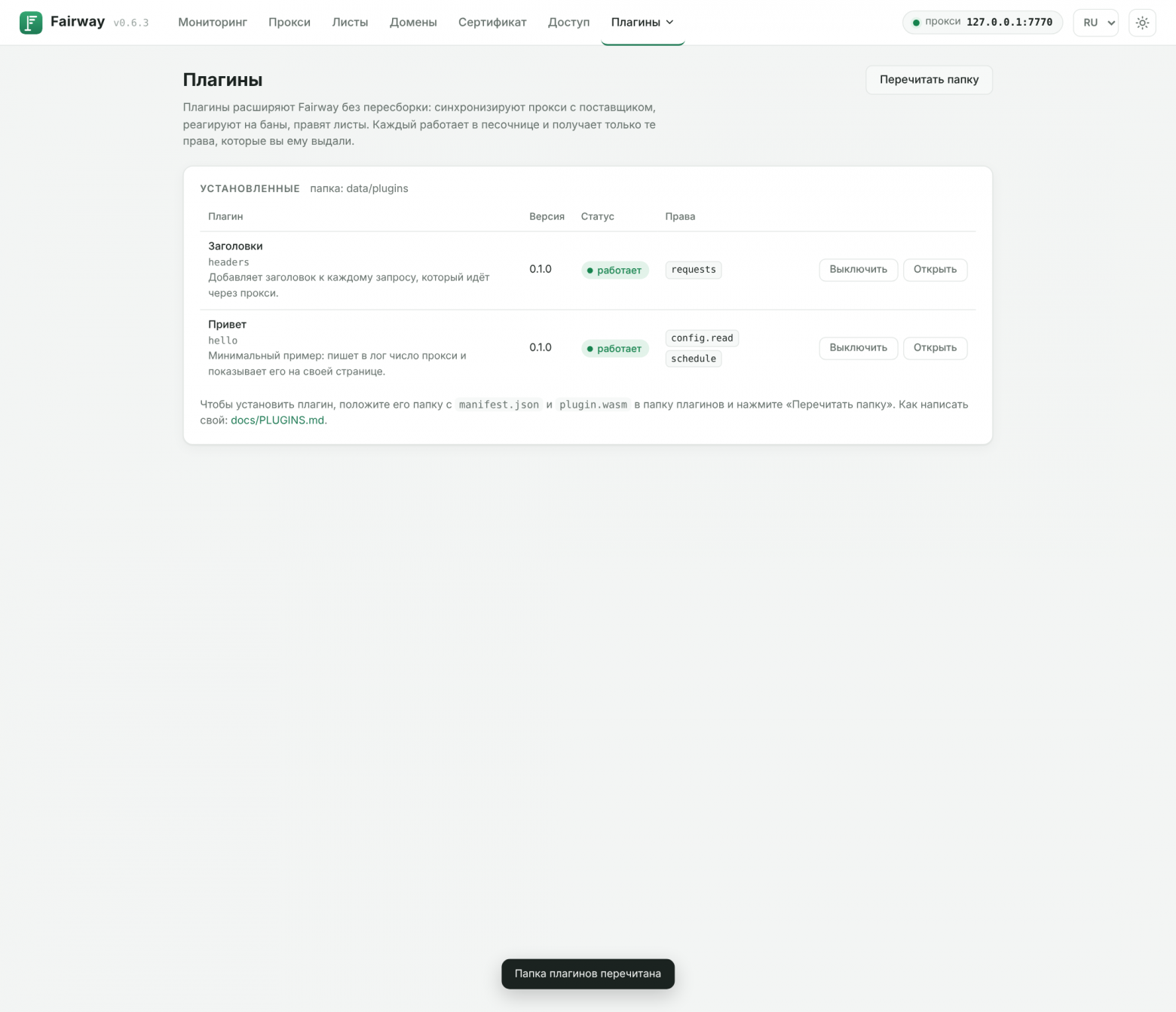Open the Листы tab

click(x=350, y=23)
